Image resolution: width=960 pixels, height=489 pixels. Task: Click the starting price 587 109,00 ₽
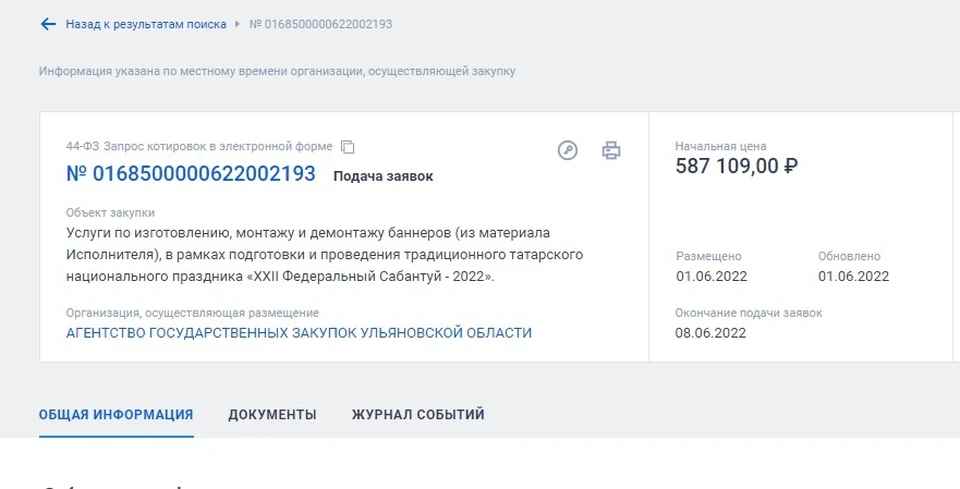click(x=737, y=166)
